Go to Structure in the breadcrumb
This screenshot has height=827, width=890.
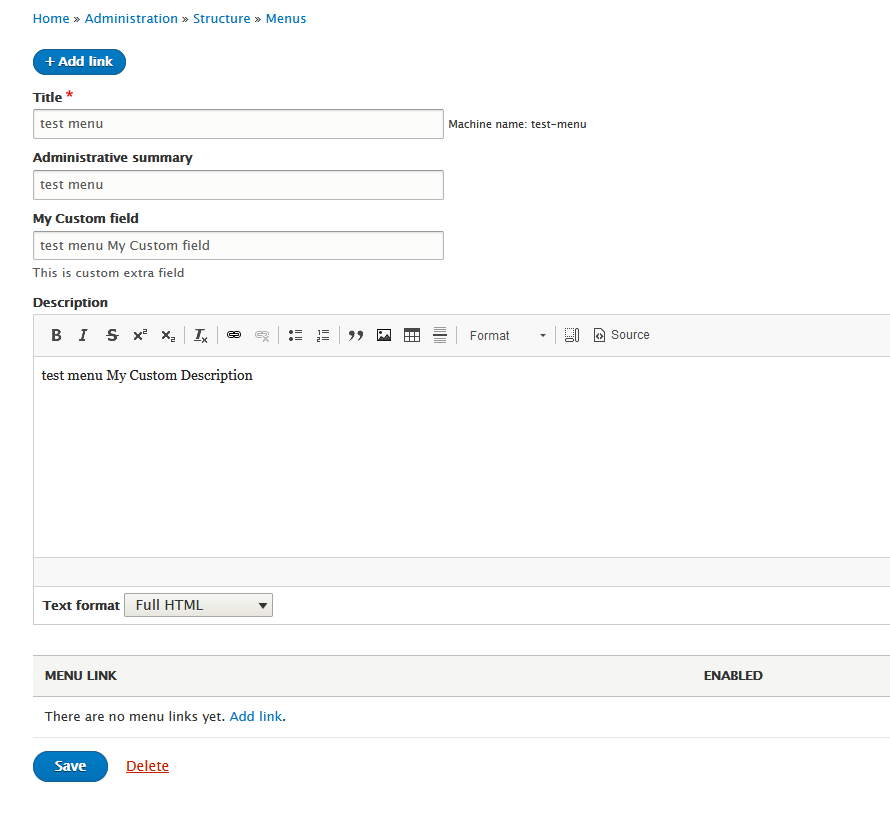coord(222,19)
